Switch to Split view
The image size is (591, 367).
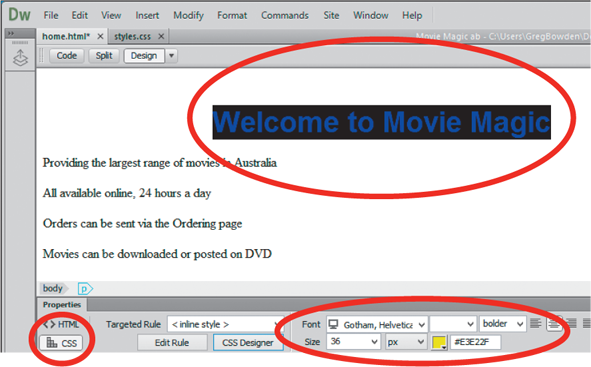pos(104,56)
